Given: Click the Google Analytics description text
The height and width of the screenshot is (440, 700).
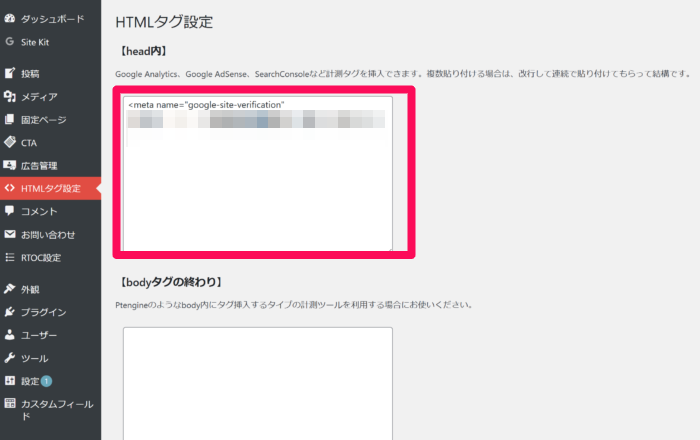Looking at the screenshot, I should pos(403,74).
